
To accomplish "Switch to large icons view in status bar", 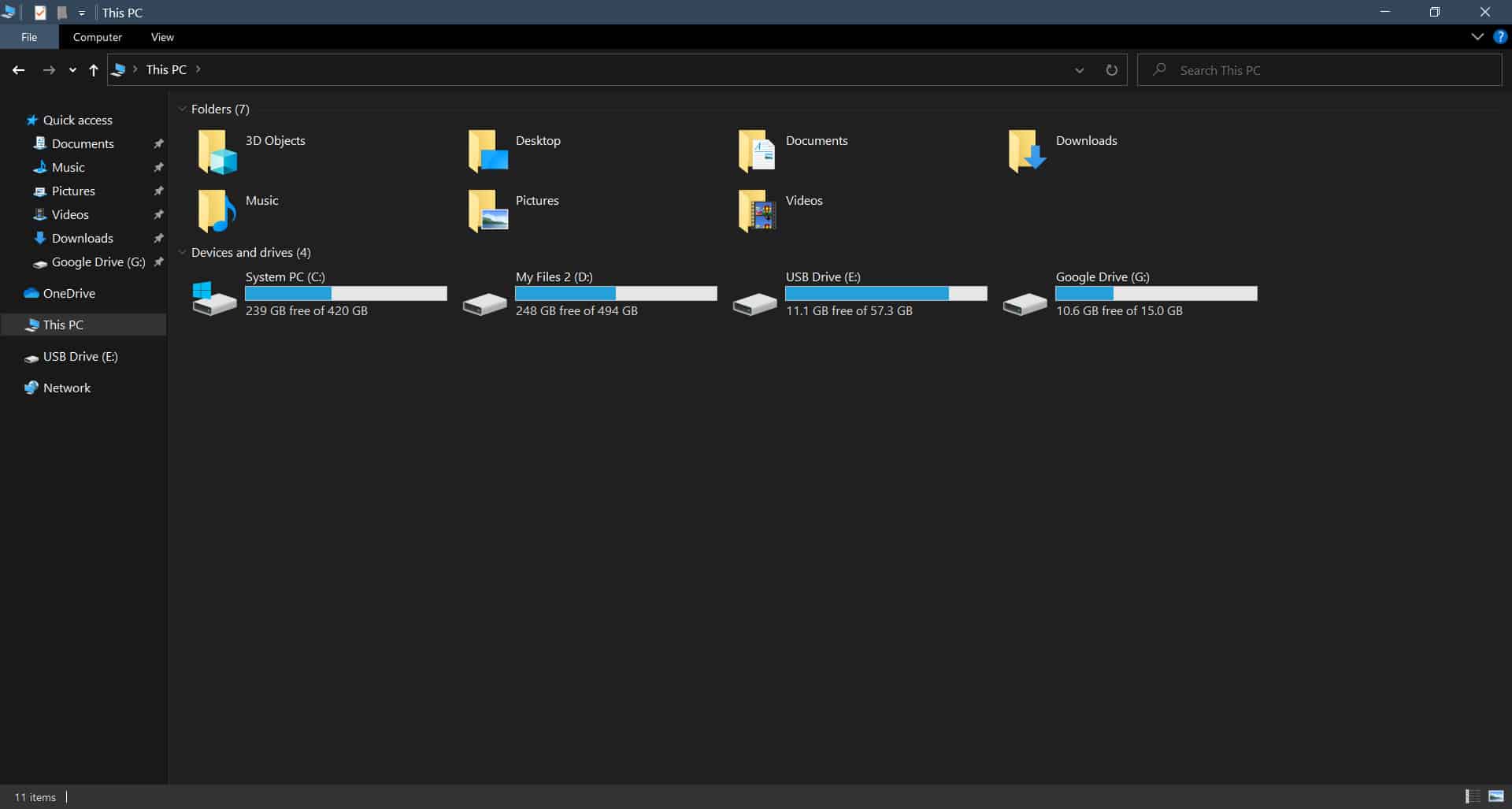I will (1496, 796).
